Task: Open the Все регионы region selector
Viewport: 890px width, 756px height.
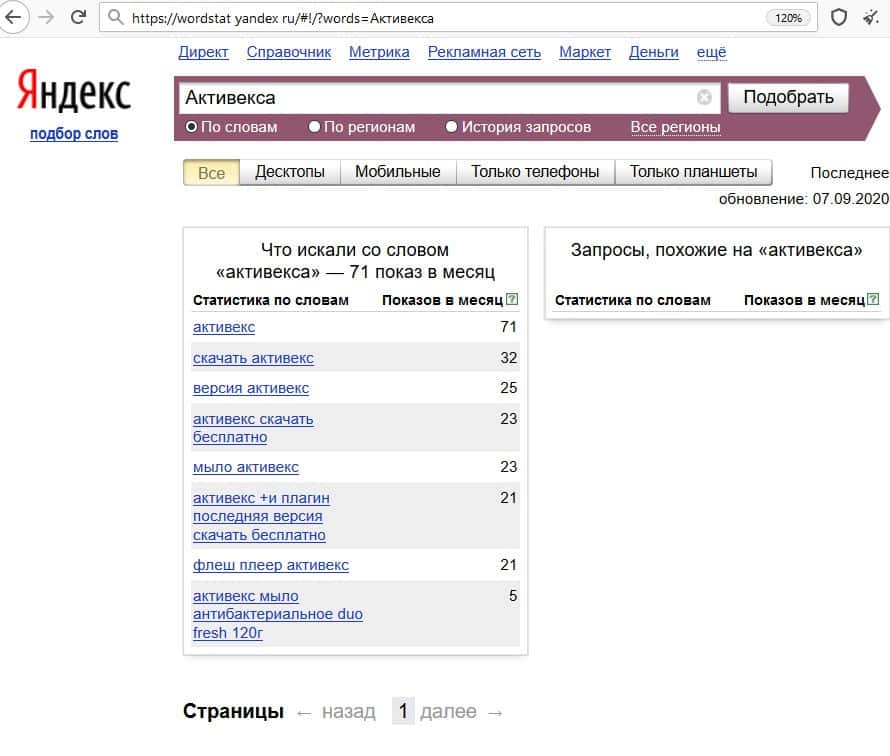Action: tap(675, 127)
